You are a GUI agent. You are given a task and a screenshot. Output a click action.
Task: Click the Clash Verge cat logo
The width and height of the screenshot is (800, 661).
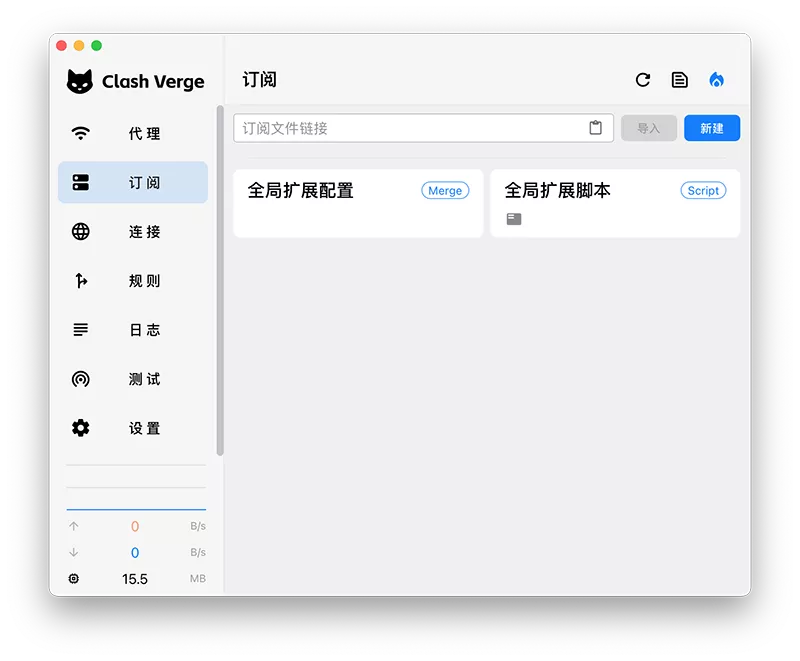80,81
